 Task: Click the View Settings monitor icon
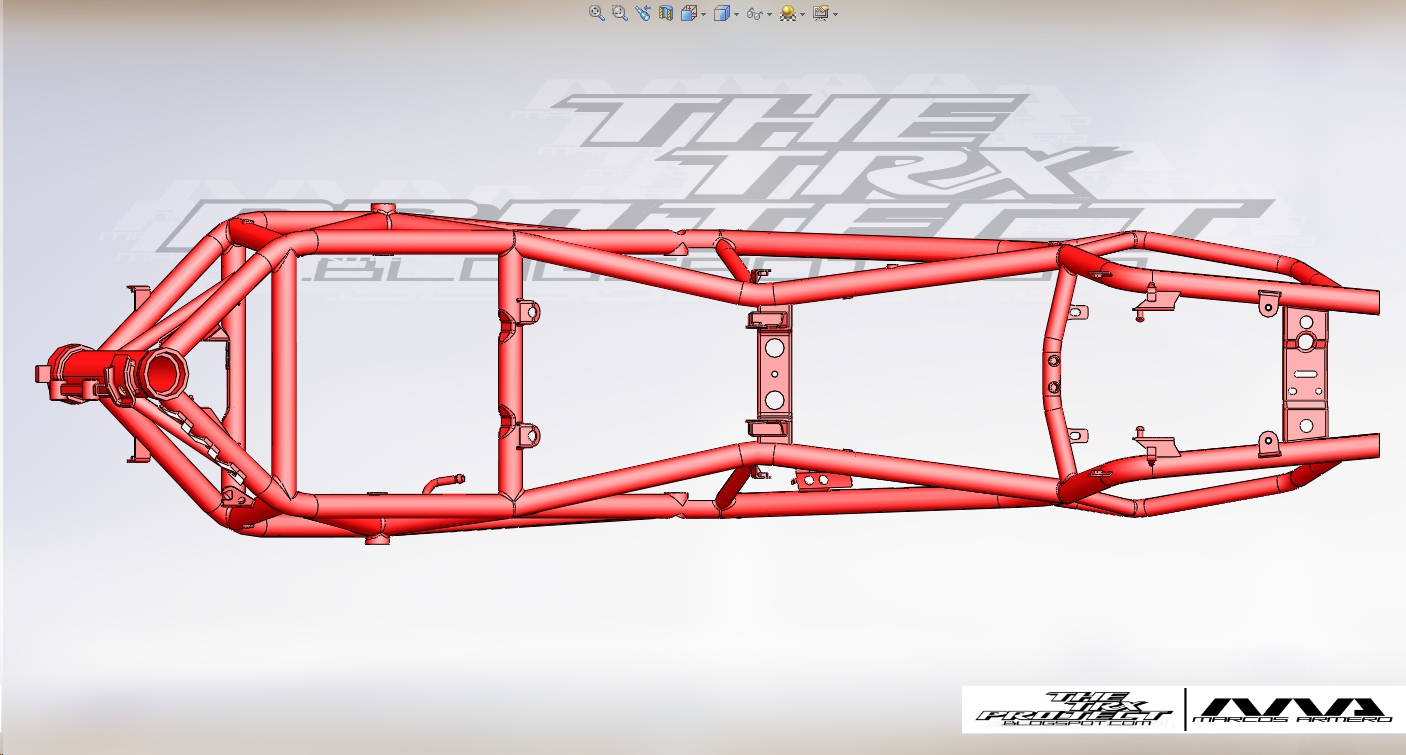[821, 13]
